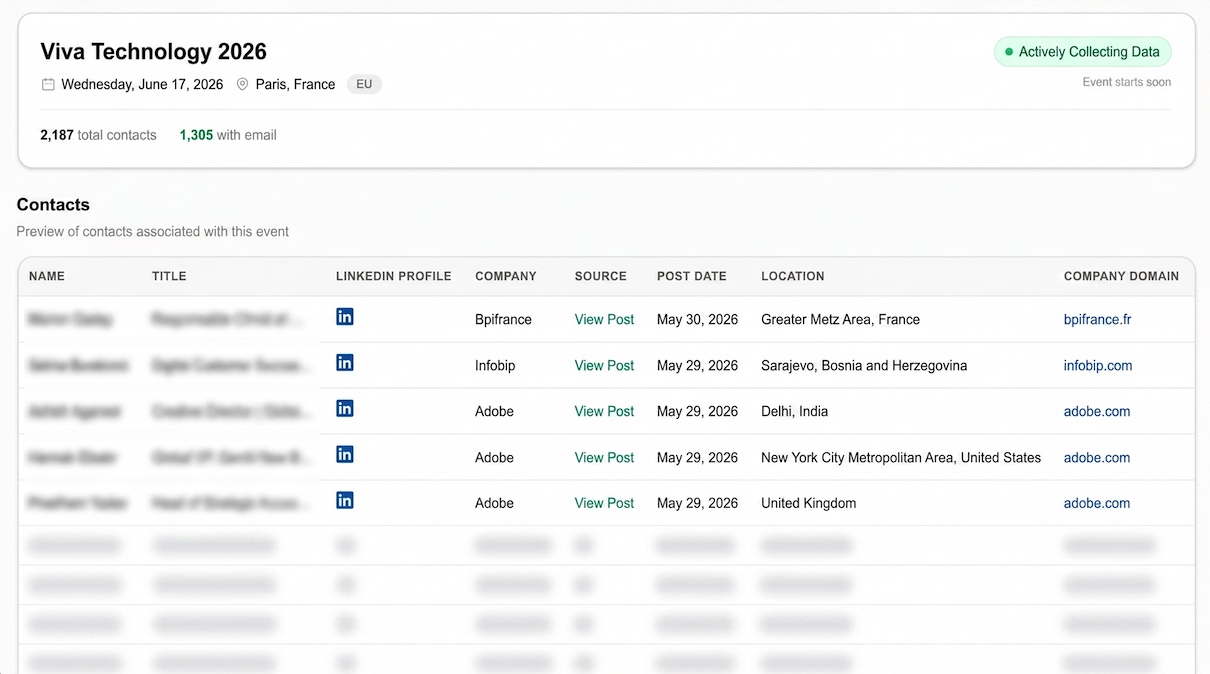1210x674 pixels.
Task: View Post for New York City contact
Action: tap(604, 458)
